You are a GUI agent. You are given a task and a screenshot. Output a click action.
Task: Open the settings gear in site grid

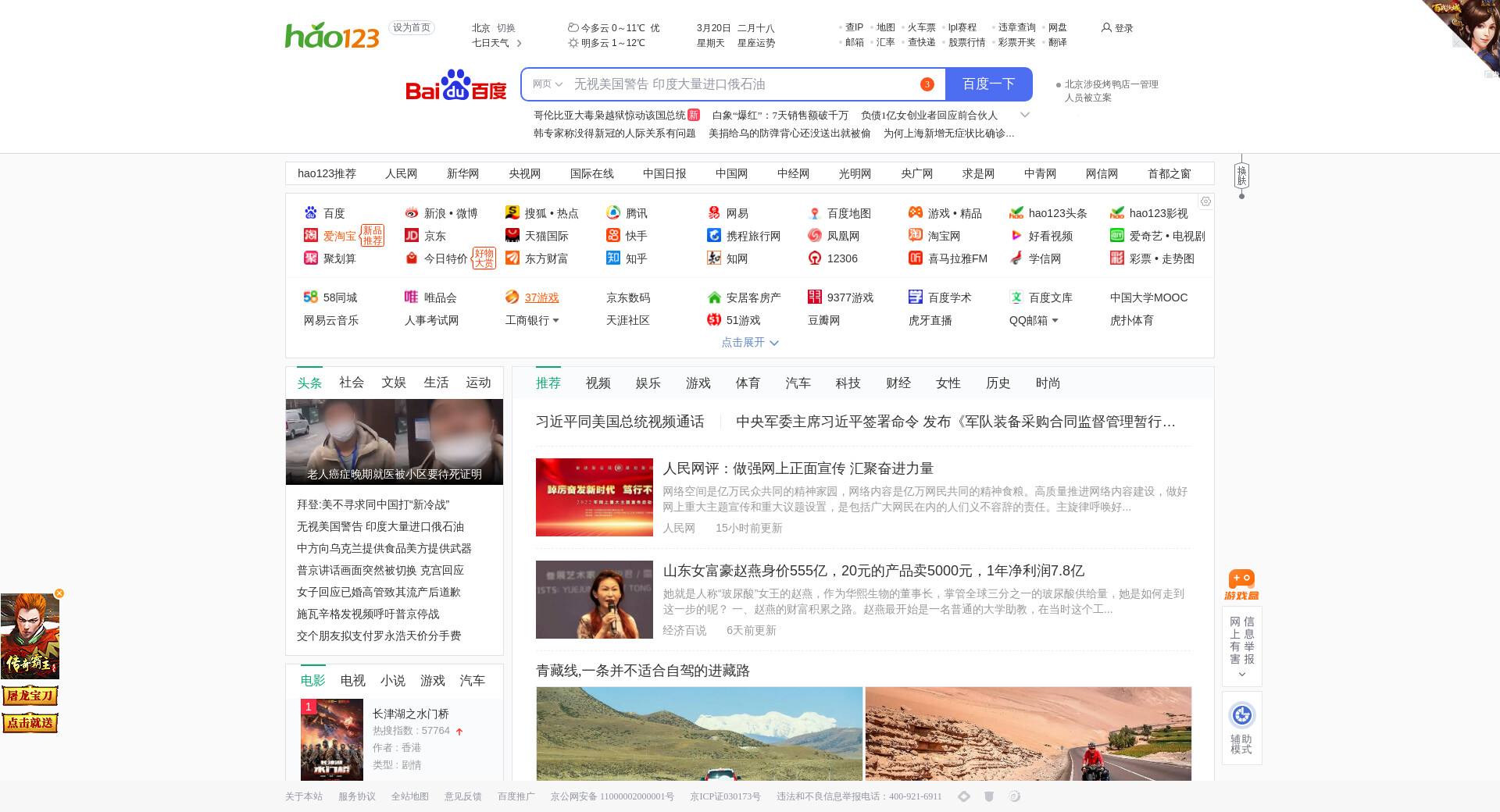(x=1205, y=201)
